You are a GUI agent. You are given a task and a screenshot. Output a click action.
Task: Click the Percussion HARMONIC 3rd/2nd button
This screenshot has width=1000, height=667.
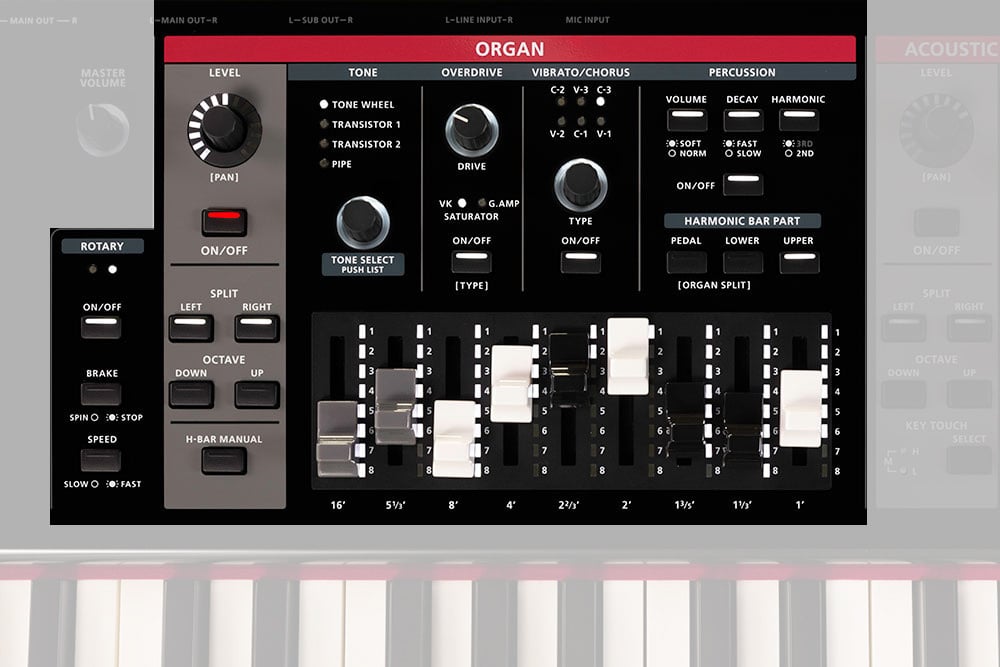click(x=799, y=118)
